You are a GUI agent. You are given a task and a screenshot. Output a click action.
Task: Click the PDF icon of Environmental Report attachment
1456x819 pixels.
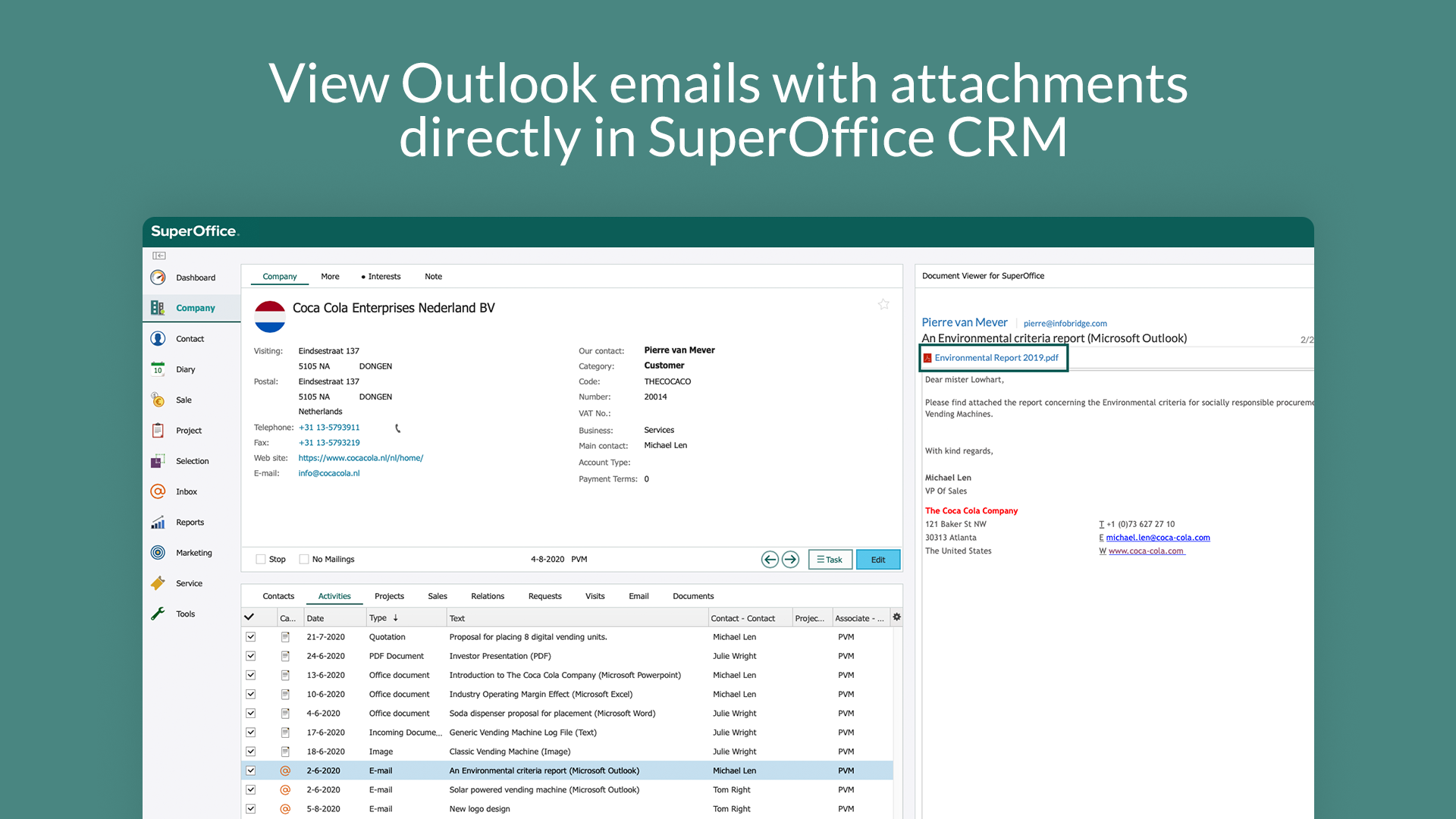(x=927, y=358)
